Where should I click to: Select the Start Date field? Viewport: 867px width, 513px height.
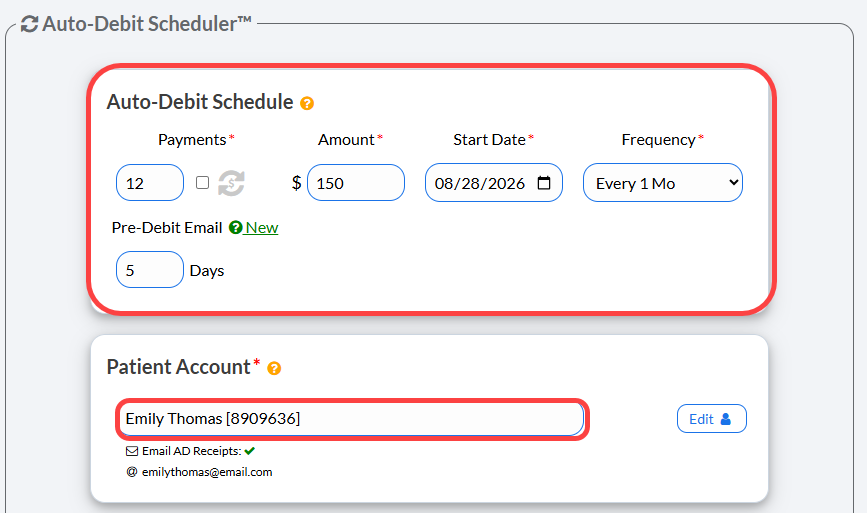[x=494, y=182]
